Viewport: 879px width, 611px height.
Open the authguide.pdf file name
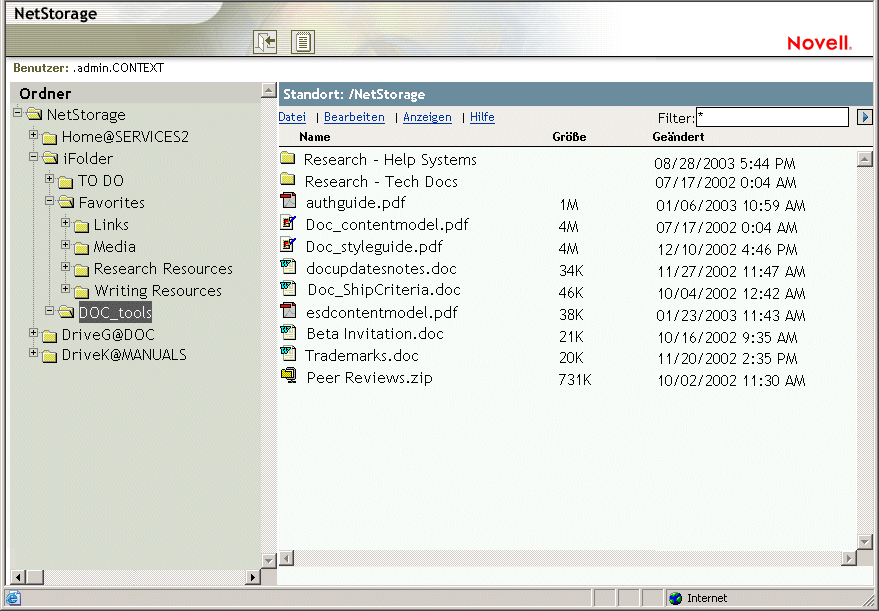[x=355, y=203]
